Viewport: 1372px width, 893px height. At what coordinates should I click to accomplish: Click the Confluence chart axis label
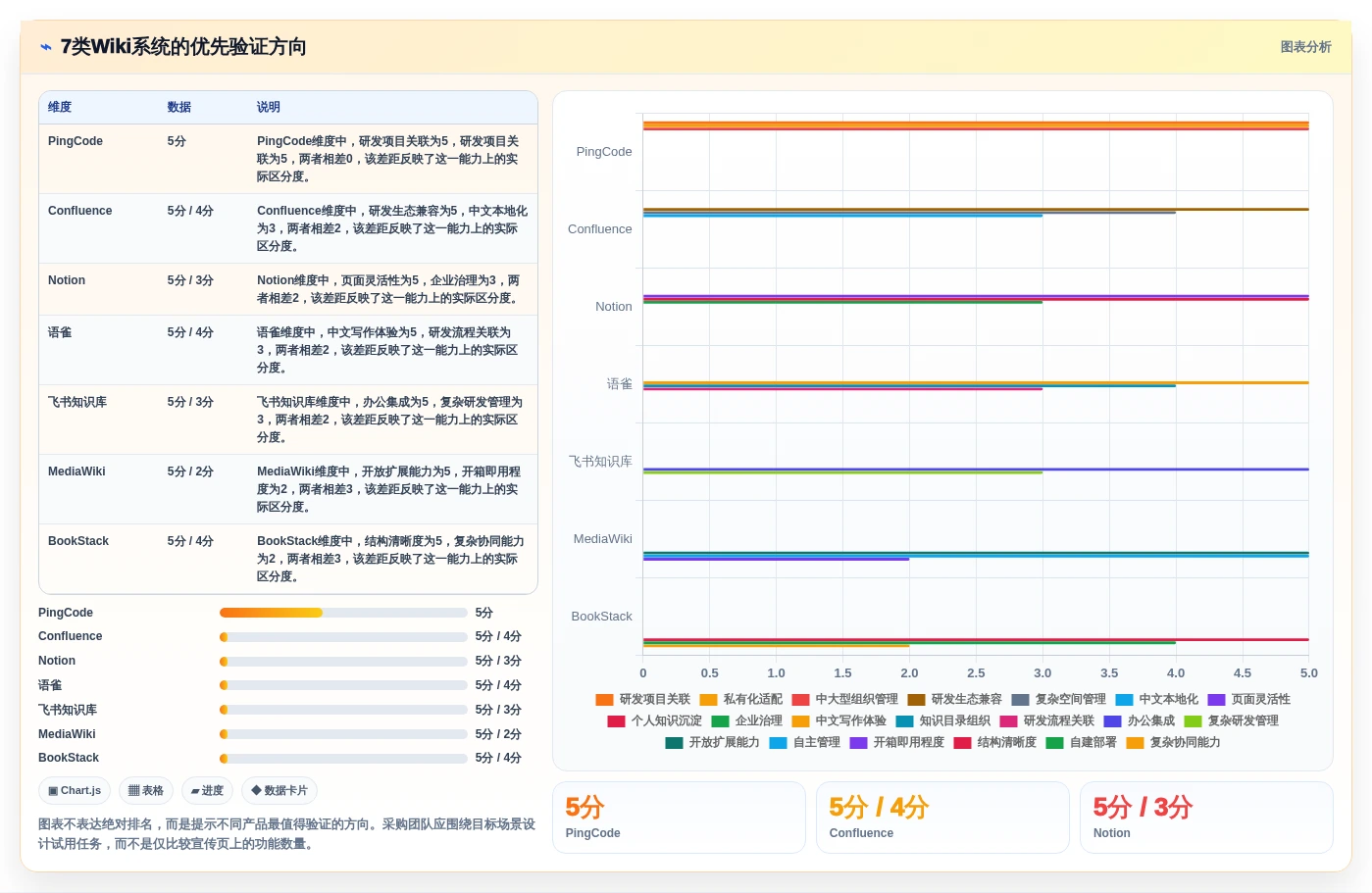click(x=600, y=229)
